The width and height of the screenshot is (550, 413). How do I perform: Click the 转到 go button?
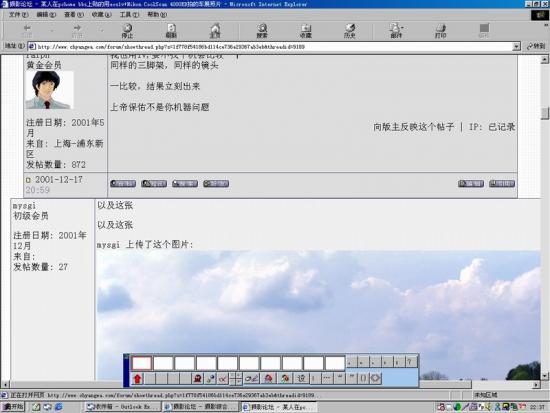coord(536,46)
